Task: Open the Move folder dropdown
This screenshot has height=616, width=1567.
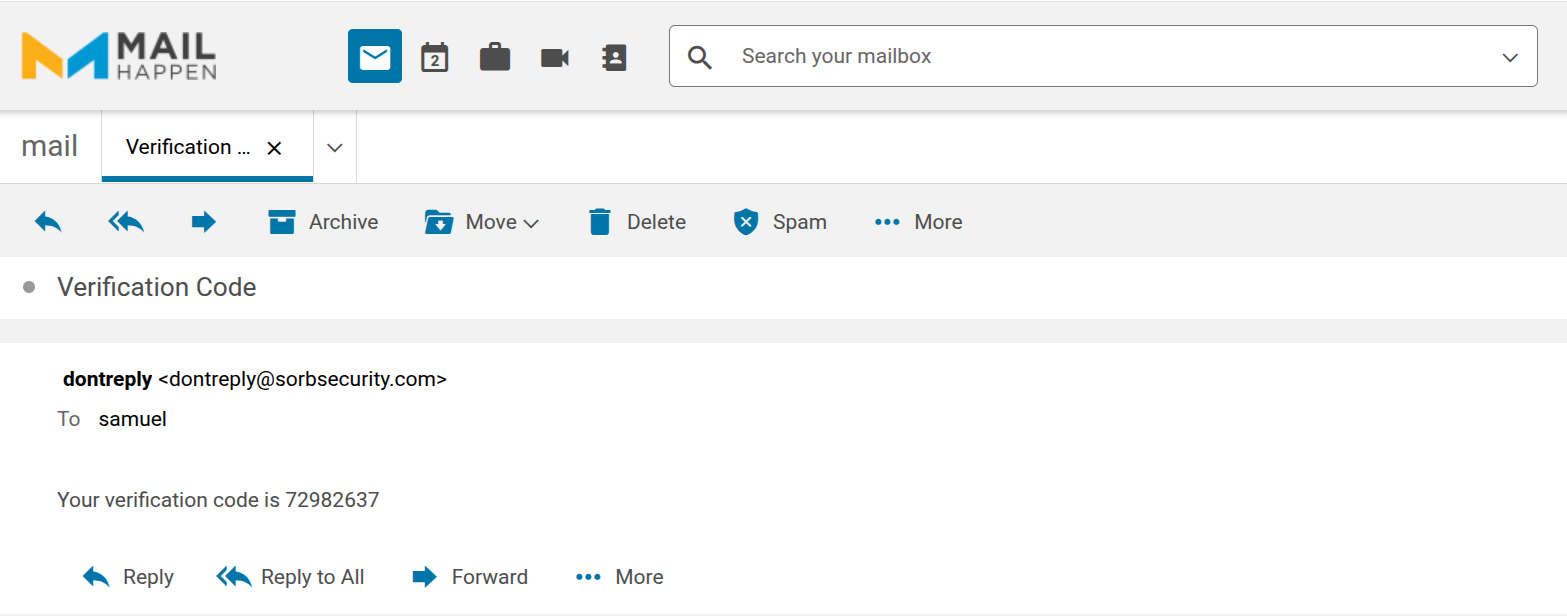Action: (482, 222)
